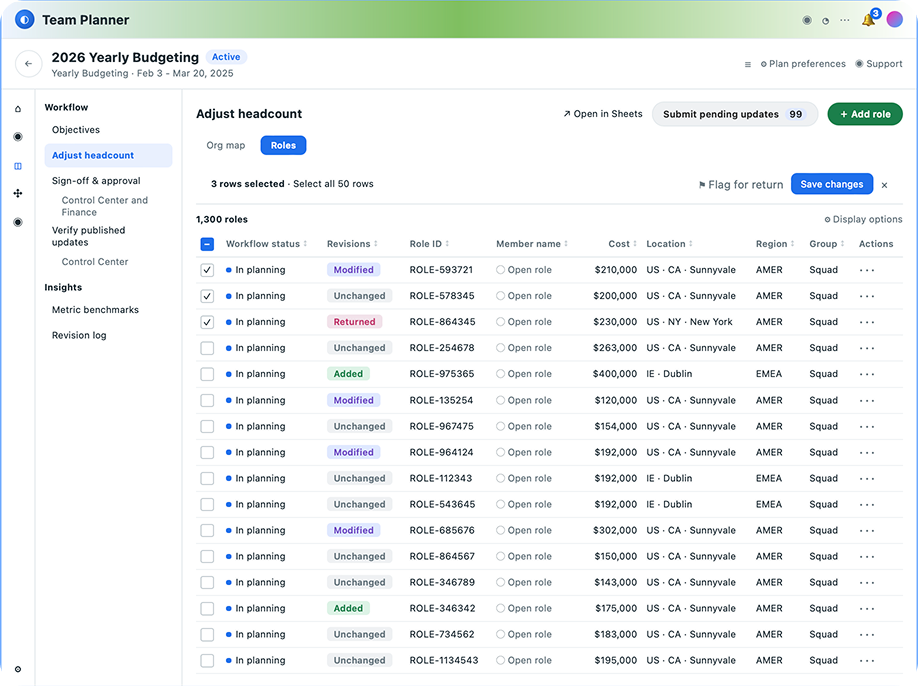Image resolution: width=918 pixels, height=686 pixels.
Task: Open actions menu for ROLE-864345
Action: pyautogui.click(x=867, y=322)
